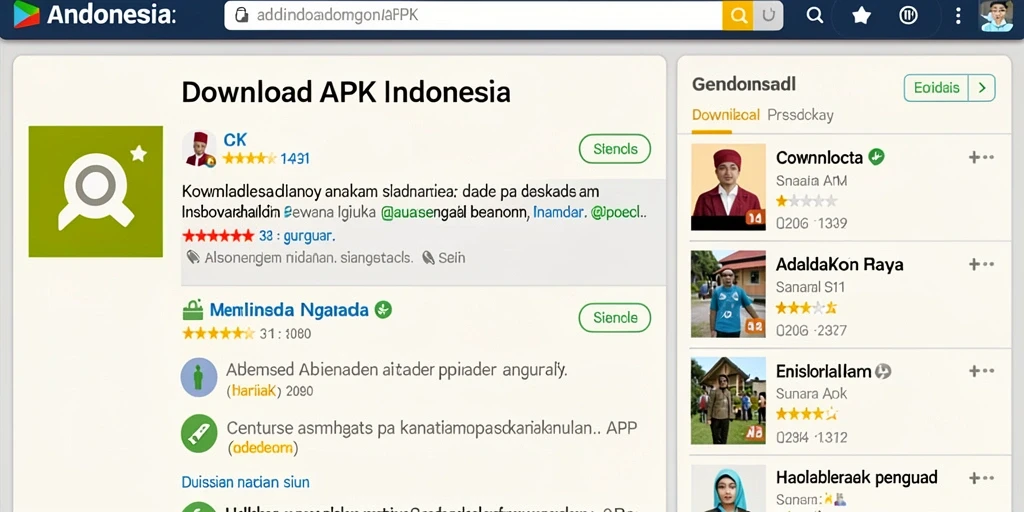
Task: Open the more options for Haolableraek penguad
Action: pos(981,478)
